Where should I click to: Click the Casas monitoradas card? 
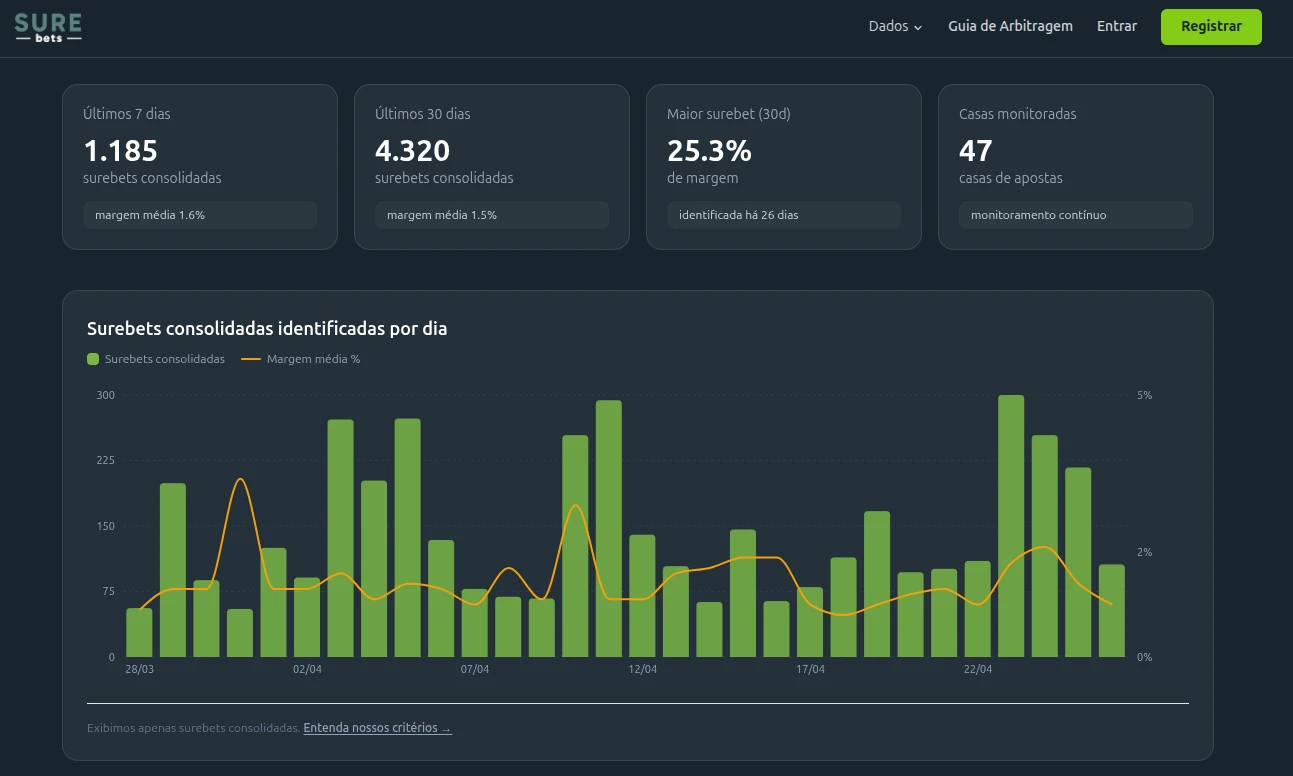tap(1075, 150)
